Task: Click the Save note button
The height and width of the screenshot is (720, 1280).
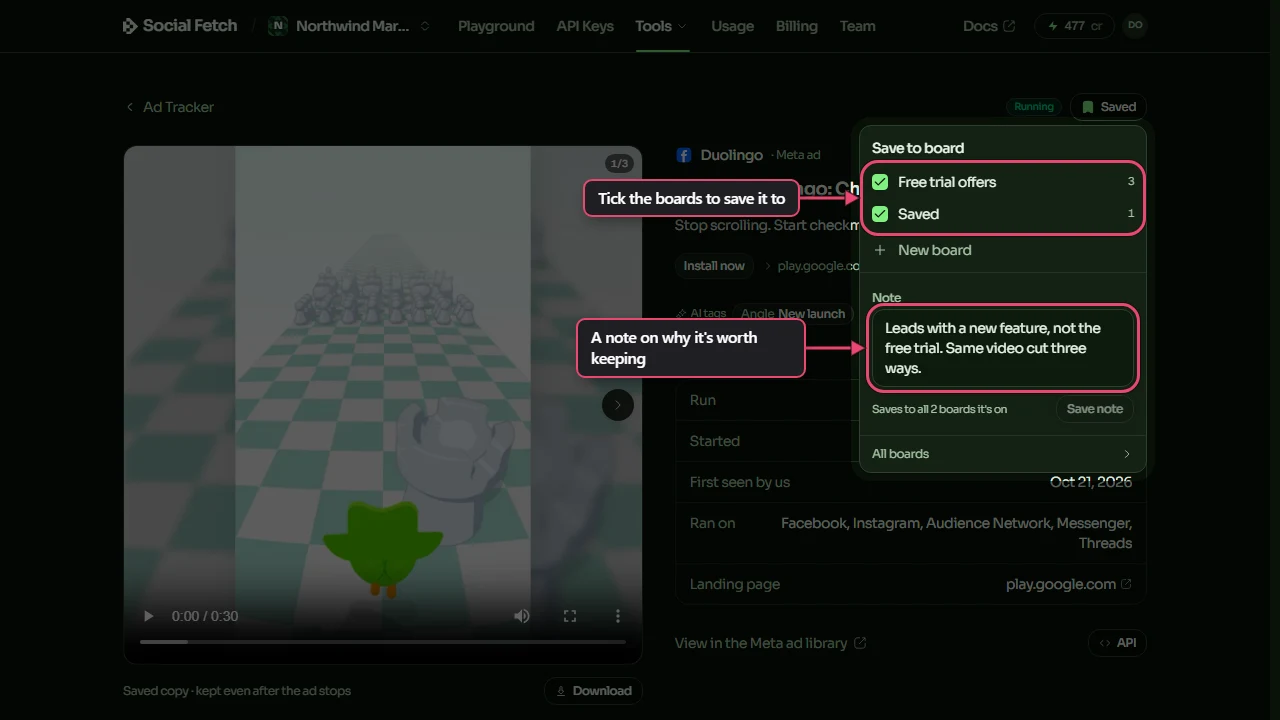Action: (1095, 409)
